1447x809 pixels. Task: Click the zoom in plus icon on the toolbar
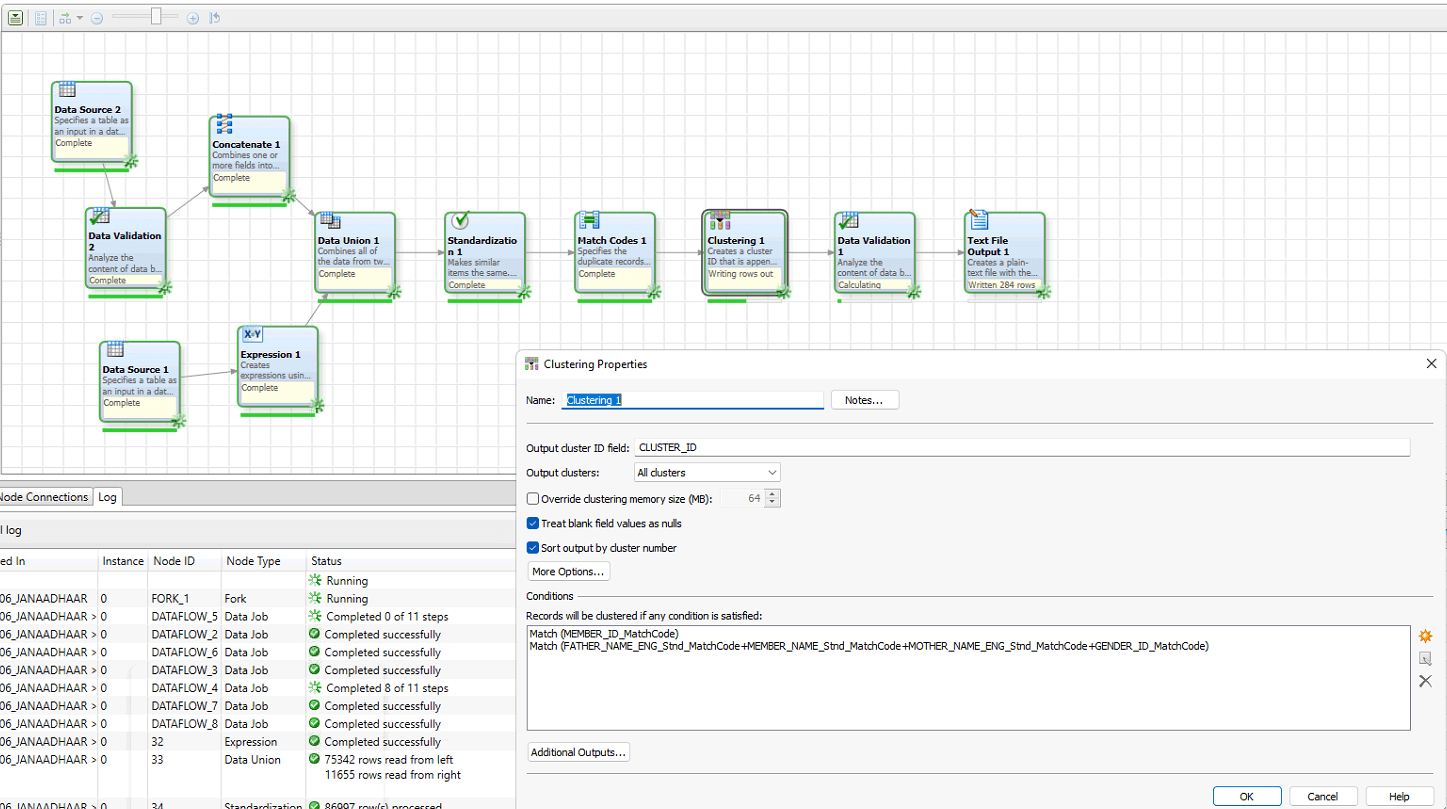point(193,17)
